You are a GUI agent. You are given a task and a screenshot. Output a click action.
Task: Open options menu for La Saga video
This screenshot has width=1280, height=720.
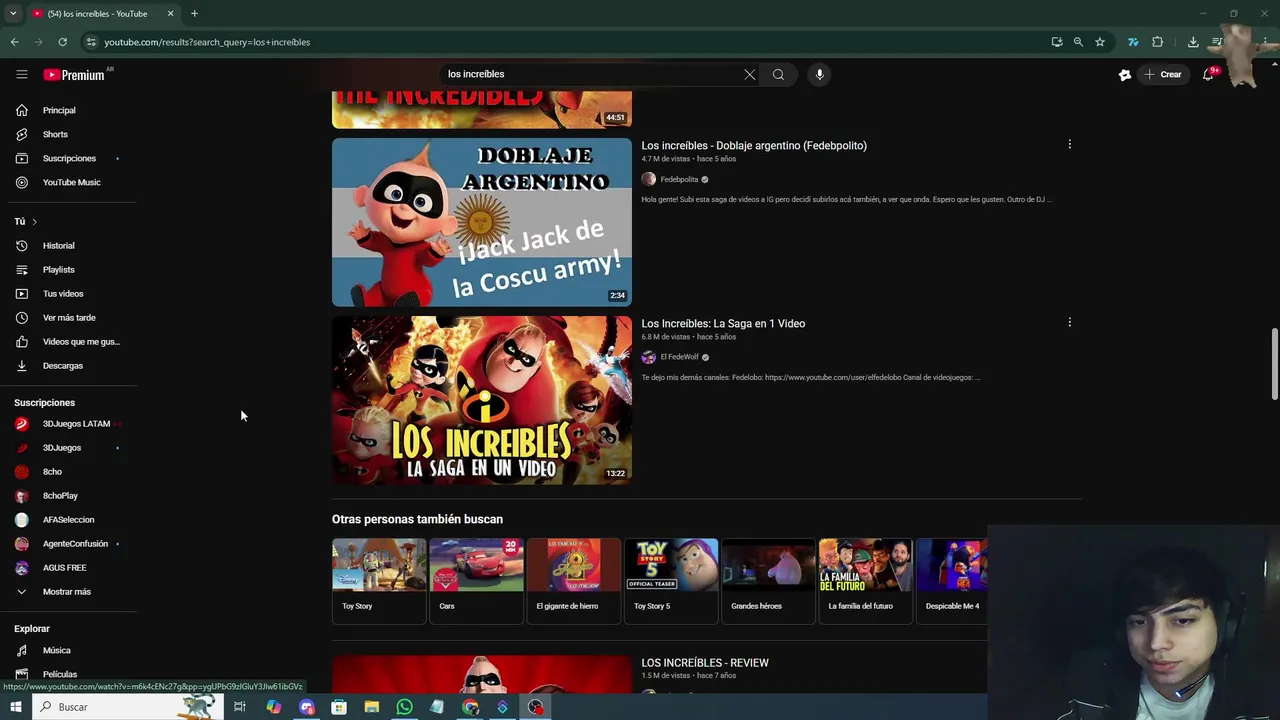pos(1069,322)
